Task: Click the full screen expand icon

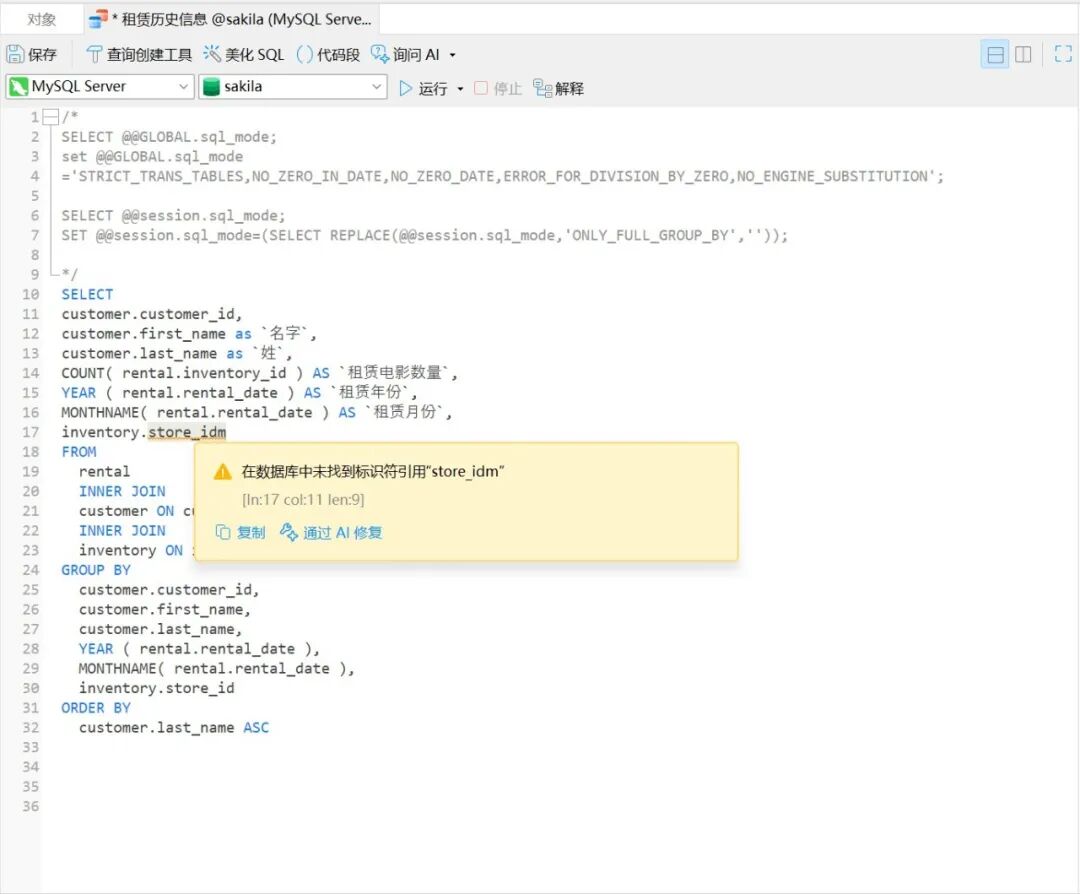Action: tap(1063, 54)
